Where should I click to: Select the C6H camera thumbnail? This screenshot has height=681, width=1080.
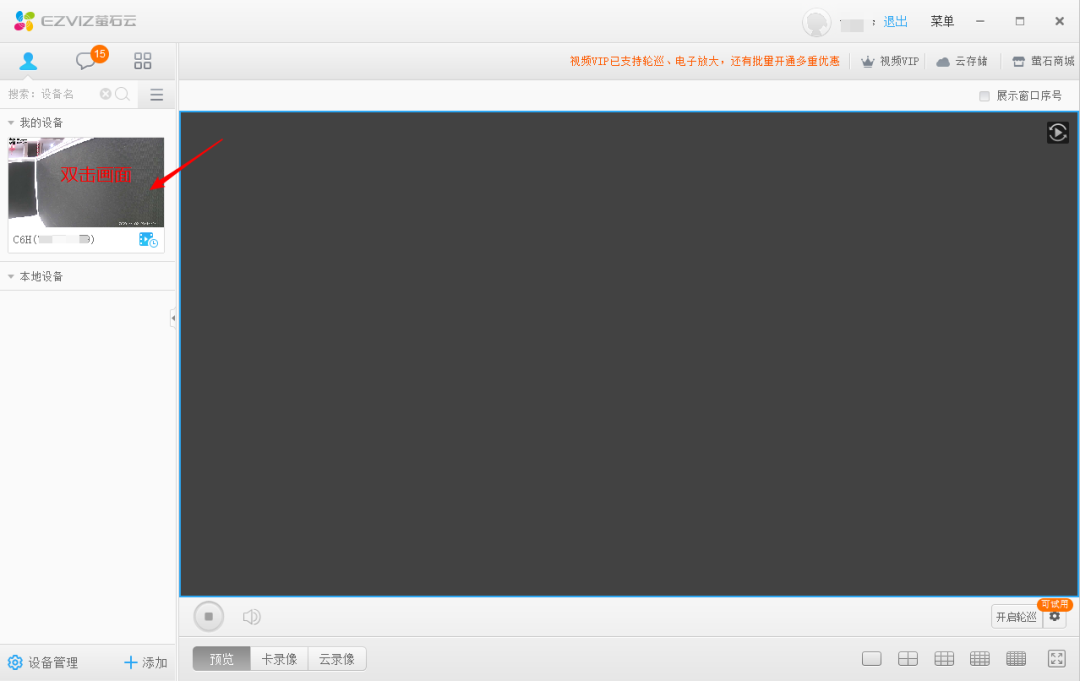[86, 182]
